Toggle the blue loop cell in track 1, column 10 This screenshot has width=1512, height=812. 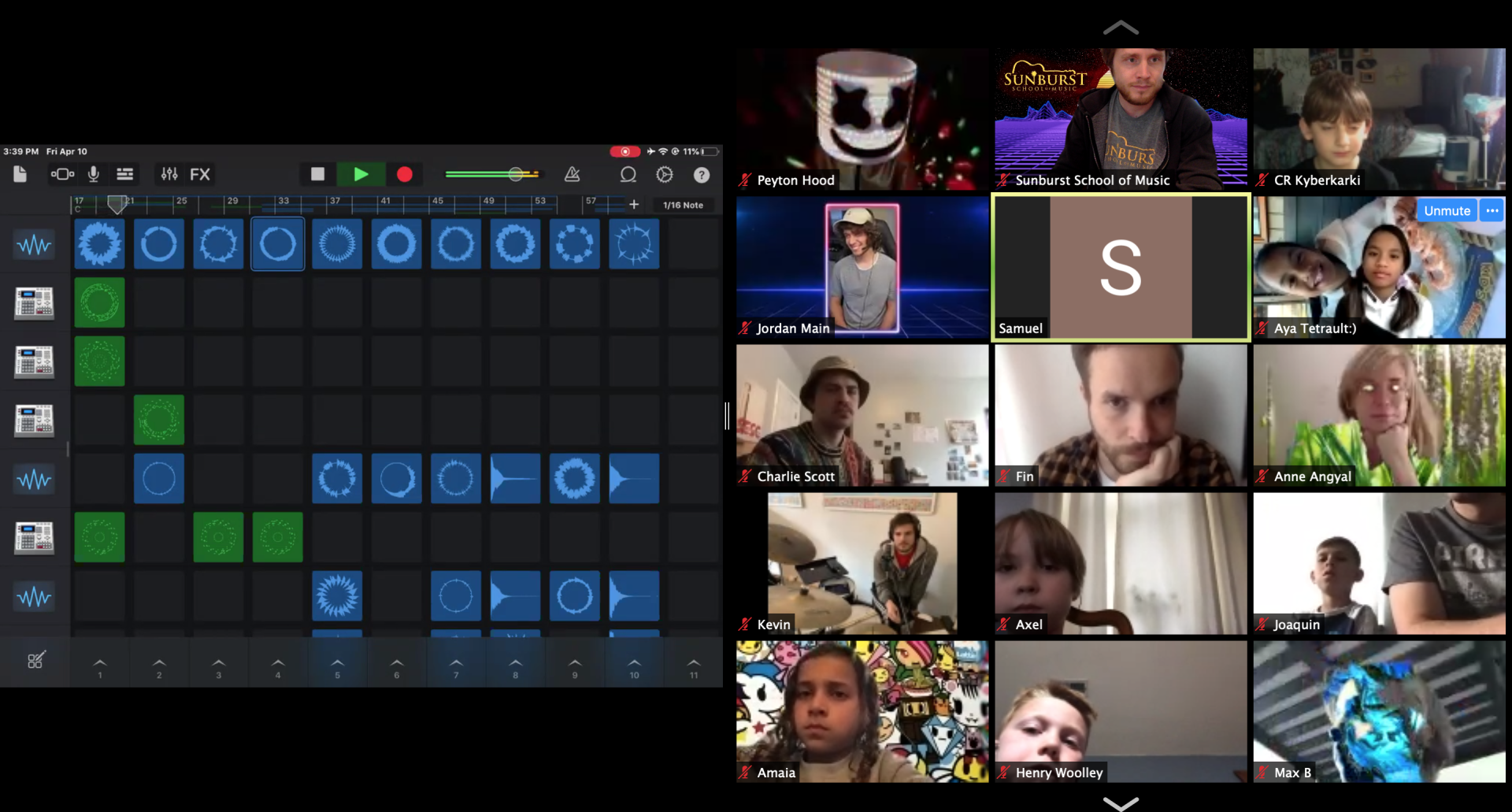[634, 244]
